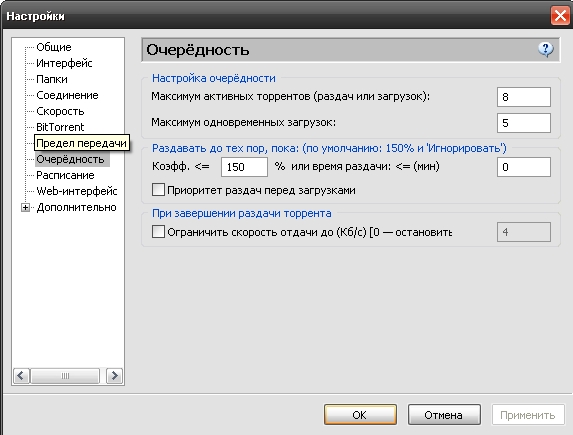Viewport: 573px width, 435px height.
Task: Click the maximum simultaneous downloads field
Action: 524,123
